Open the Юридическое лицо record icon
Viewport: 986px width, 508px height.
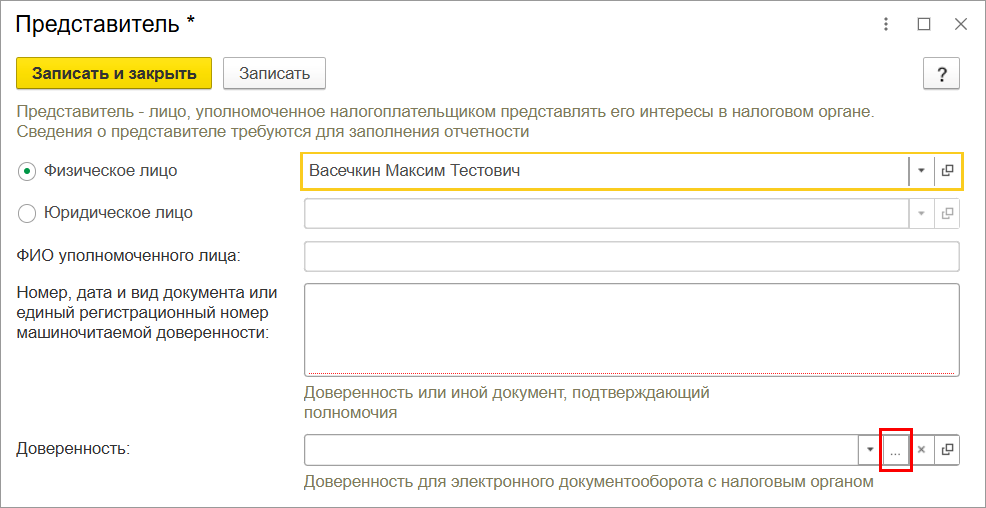point(947,213)
